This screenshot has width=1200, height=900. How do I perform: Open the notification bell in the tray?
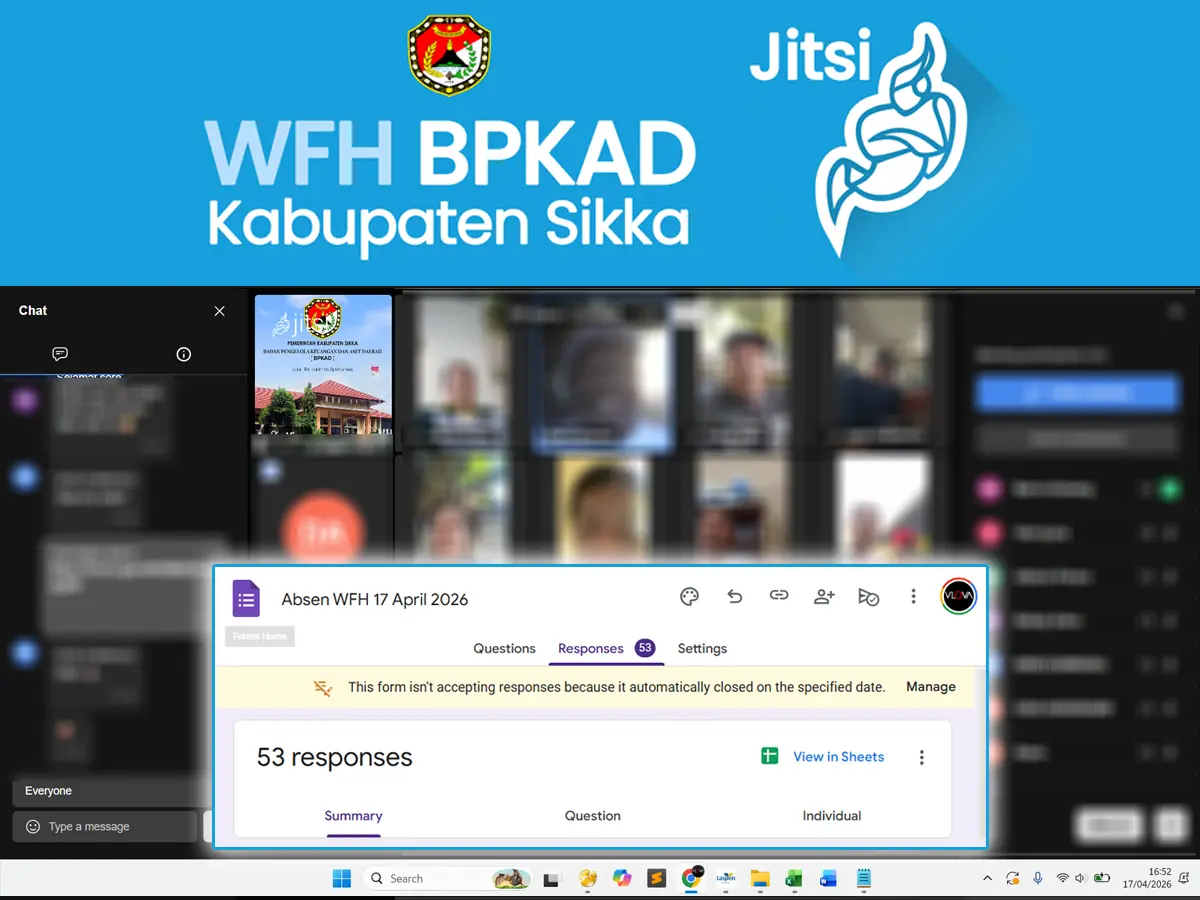pyautogui.click(x=1184, y=878)
